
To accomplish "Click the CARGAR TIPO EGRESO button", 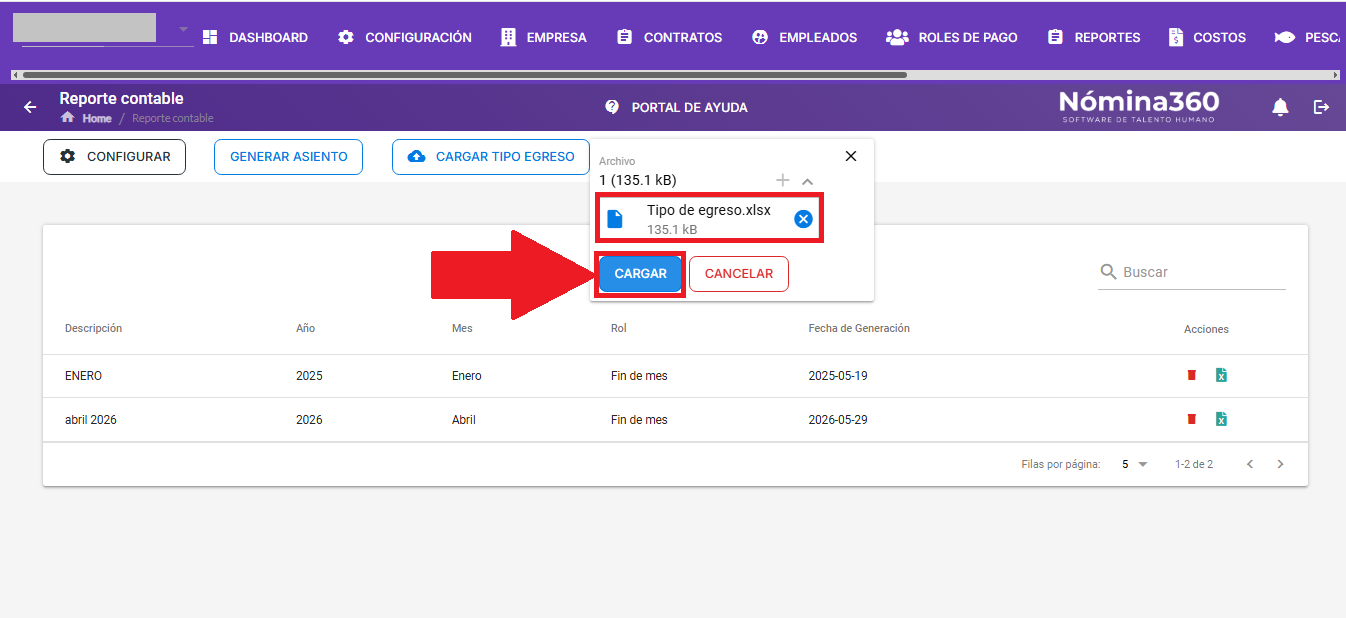I will (491, 157).
